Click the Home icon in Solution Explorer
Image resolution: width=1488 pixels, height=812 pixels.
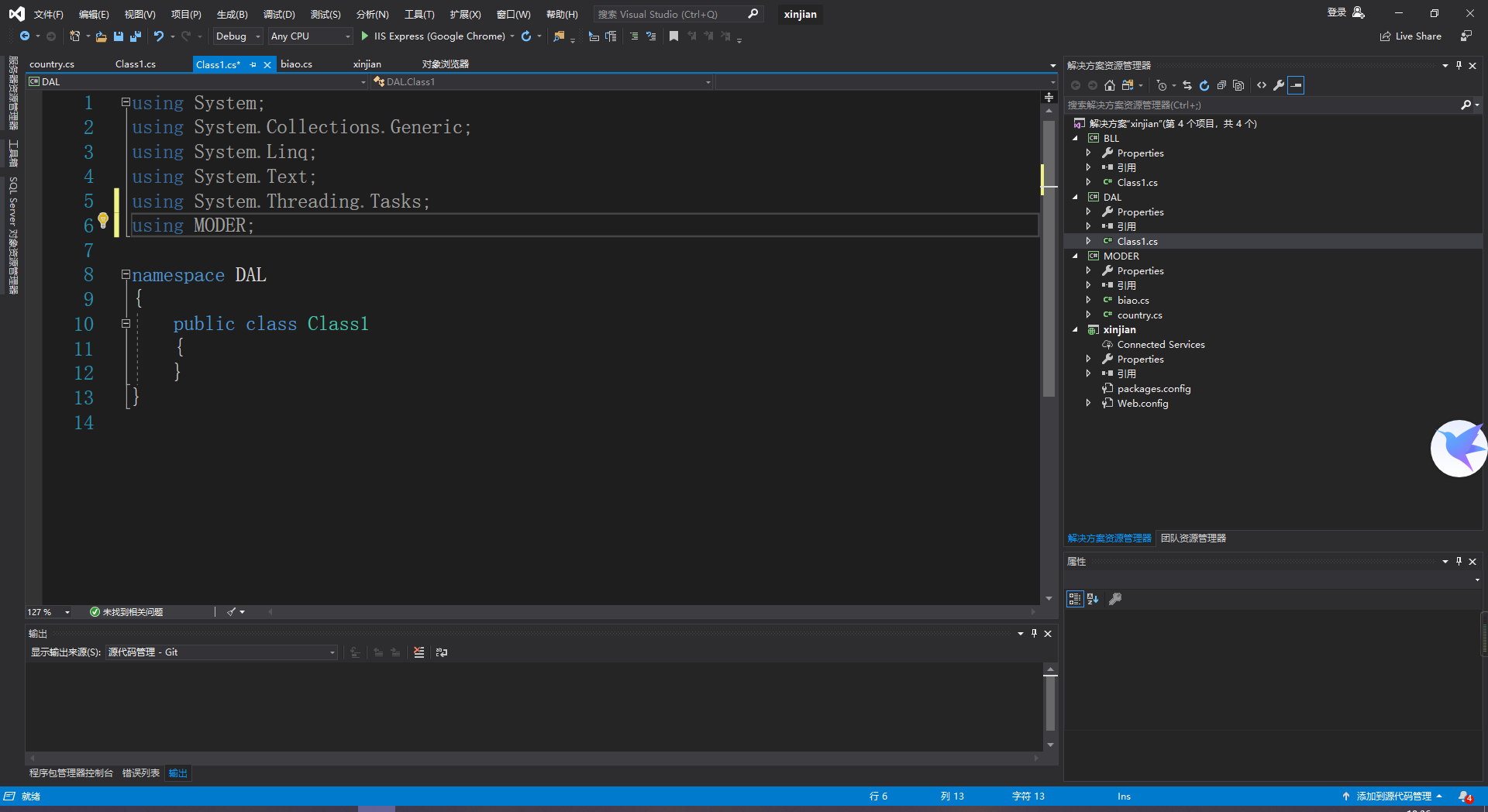(1110, 85)
